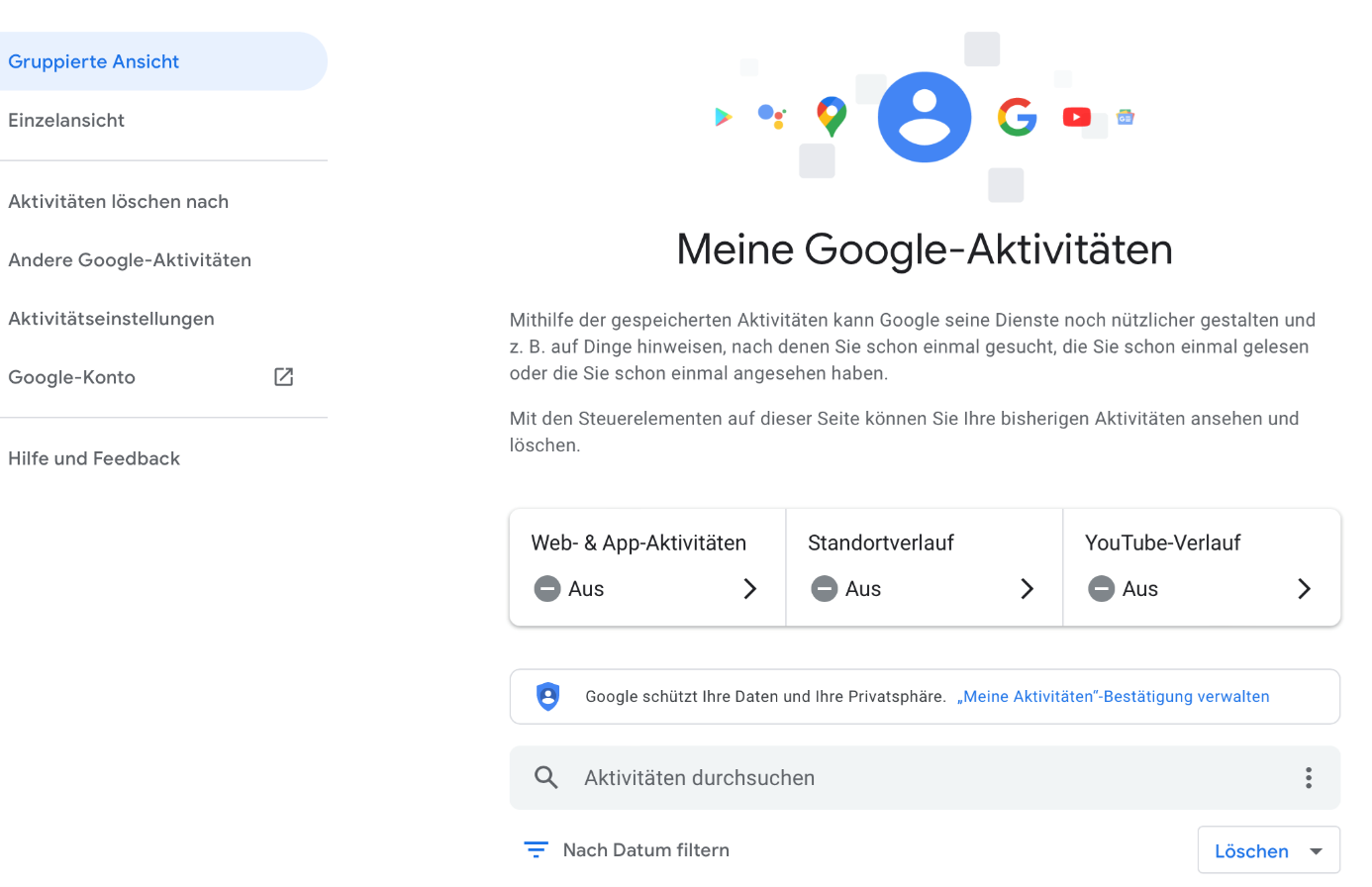The height and width of the screenshot is (887, 1372).
Task: Click the YouTube icon in the header illustration
Action: (1077, 117)
